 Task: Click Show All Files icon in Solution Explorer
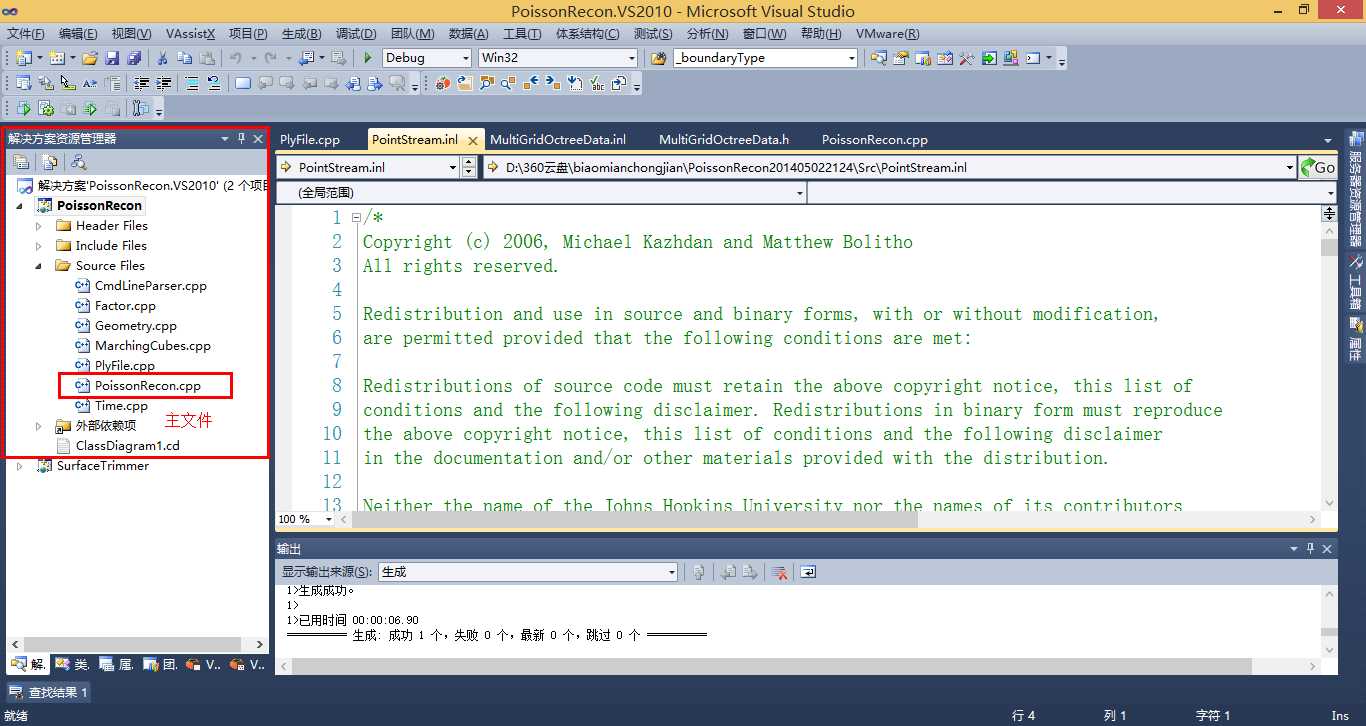pos(48,162)
